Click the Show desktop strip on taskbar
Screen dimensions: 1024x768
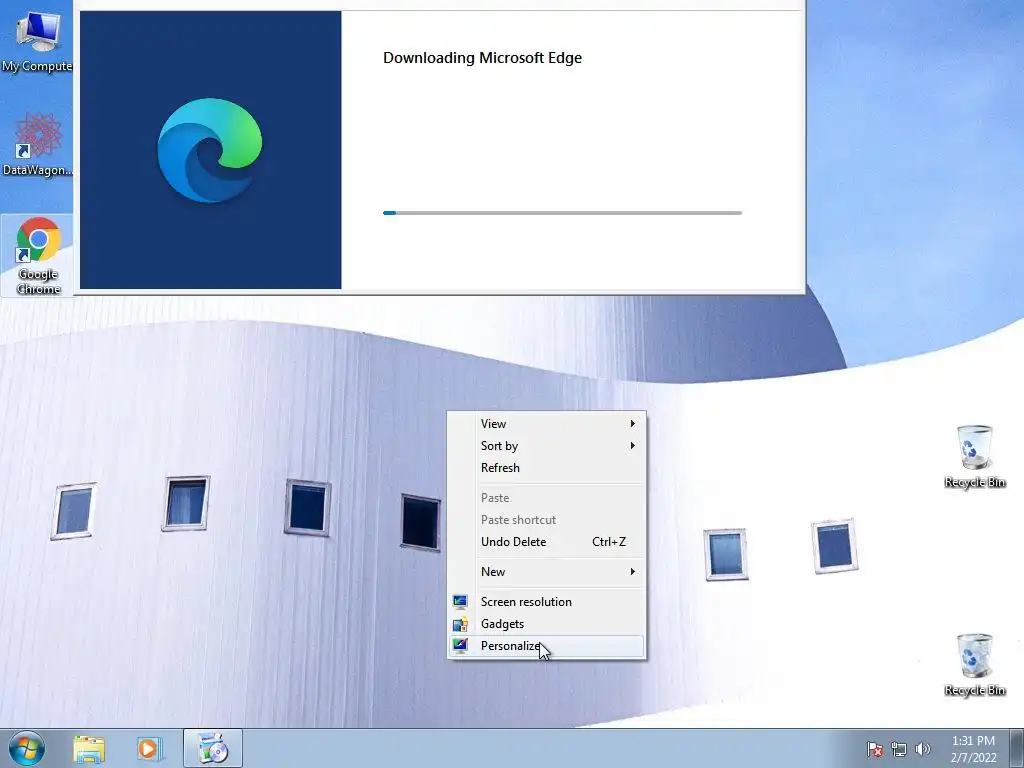(1017, 748)
